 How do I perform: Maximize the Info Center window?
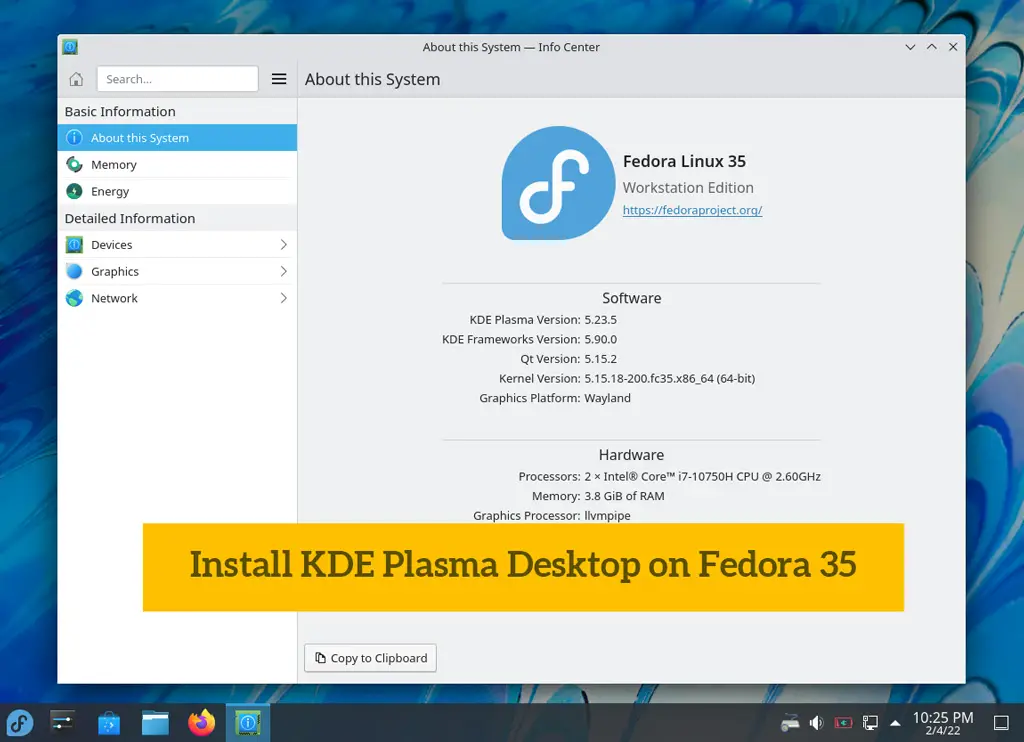pos(932,47)
